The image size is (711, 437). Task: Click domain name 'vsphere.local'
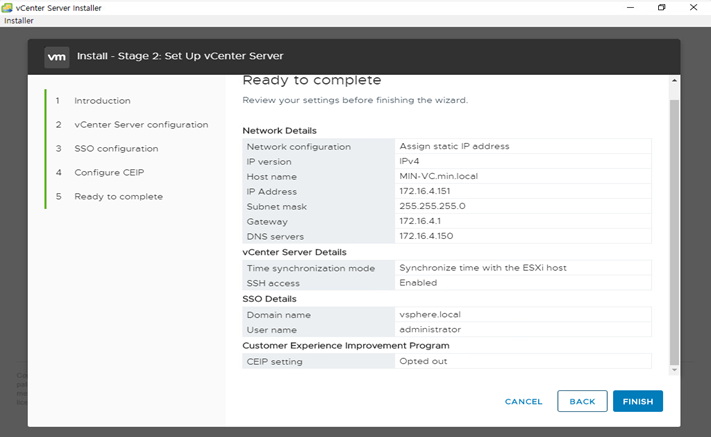[x=430, y=315]
